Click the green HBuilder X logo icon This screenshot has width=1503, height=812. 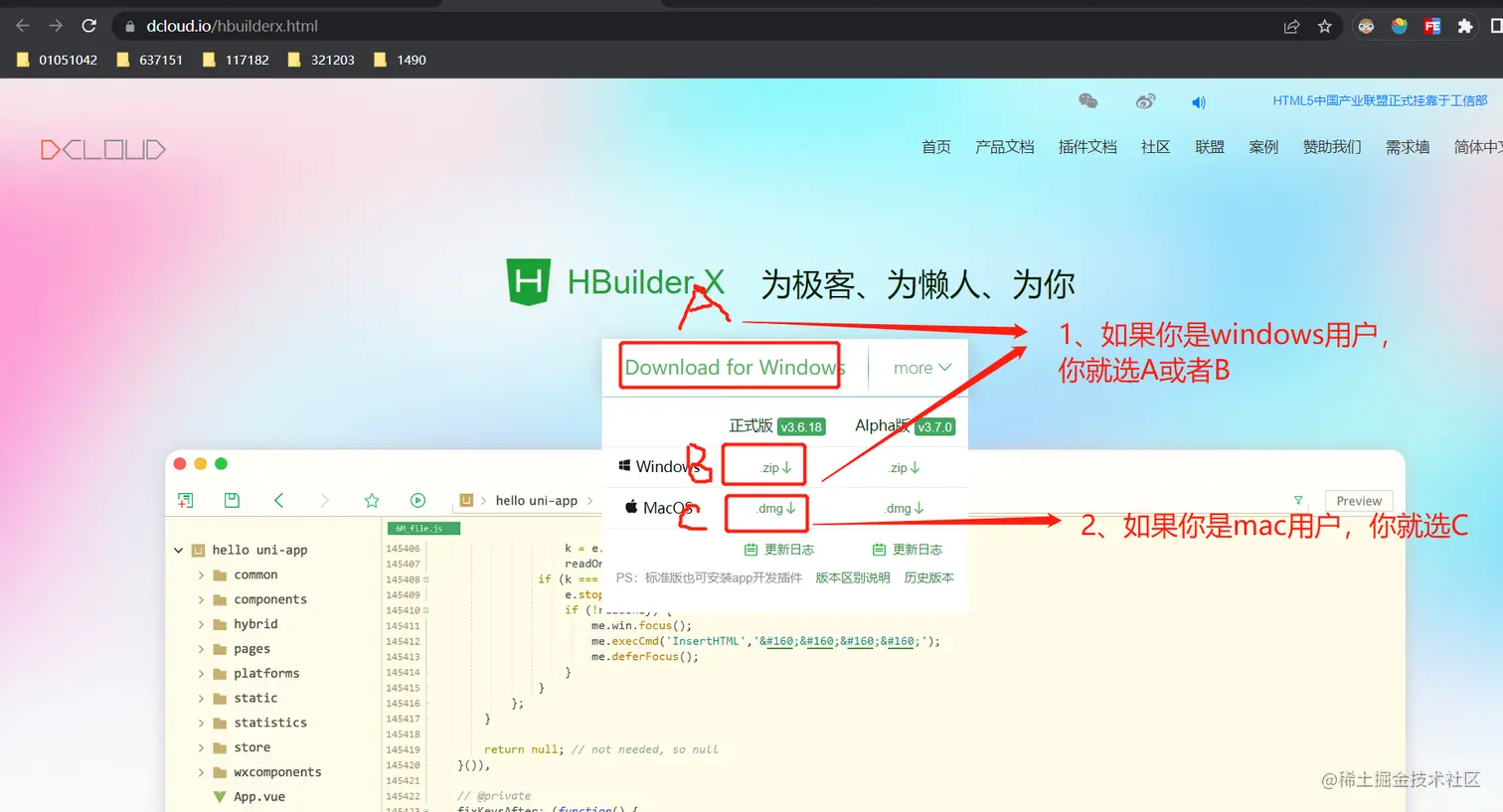point(529,281)
